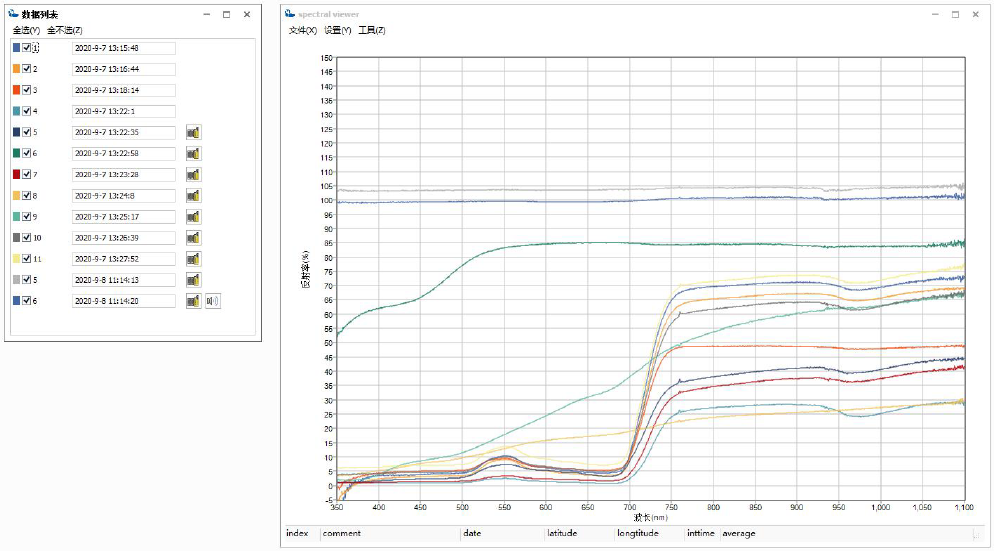Toggle the checkbox for dataset 9
Image resolution: width=994 pixels, height=551 pixels.
27,217
